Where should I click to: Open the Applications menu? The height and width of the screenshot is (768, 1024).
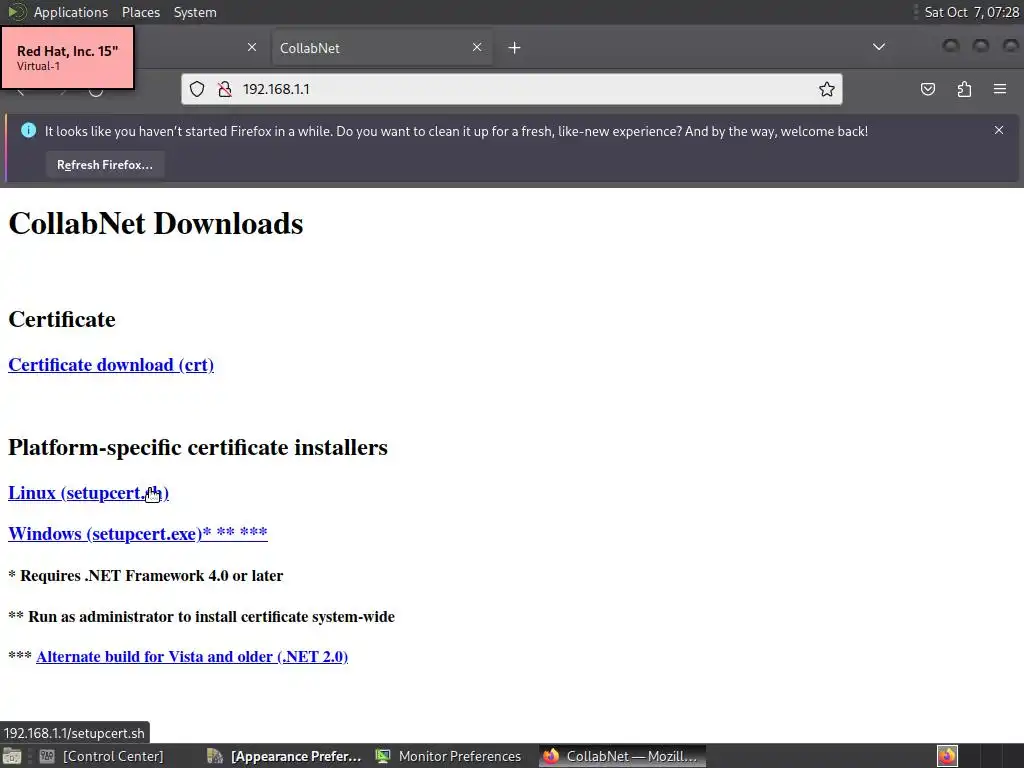tap(71, 12)
